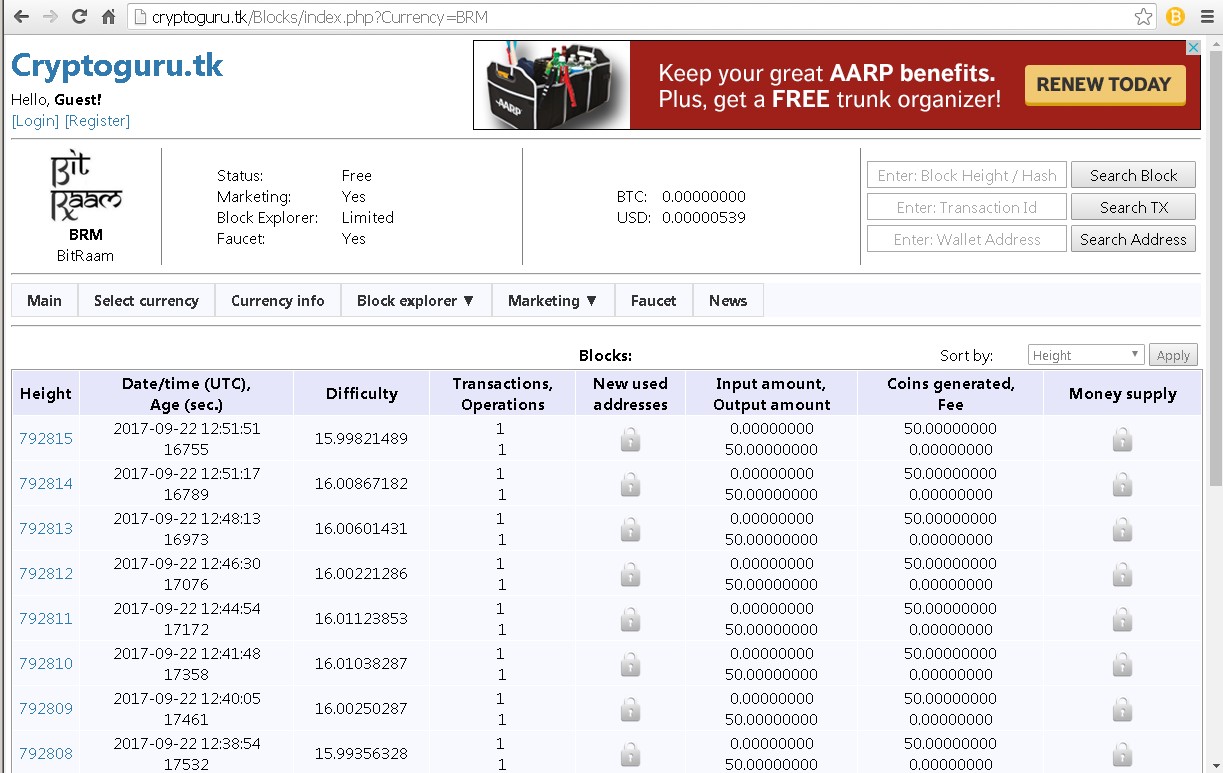Open the Cryptoguru.tk site title link

point(117,66)
